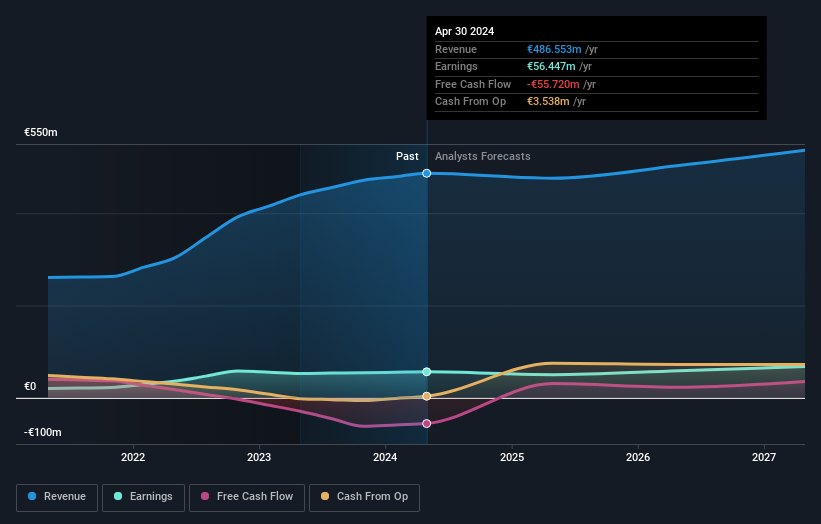Click the 2026 x-axis label
Image resolution: width=821 pixels, height=524 pixels.
[x=638, y=458]
